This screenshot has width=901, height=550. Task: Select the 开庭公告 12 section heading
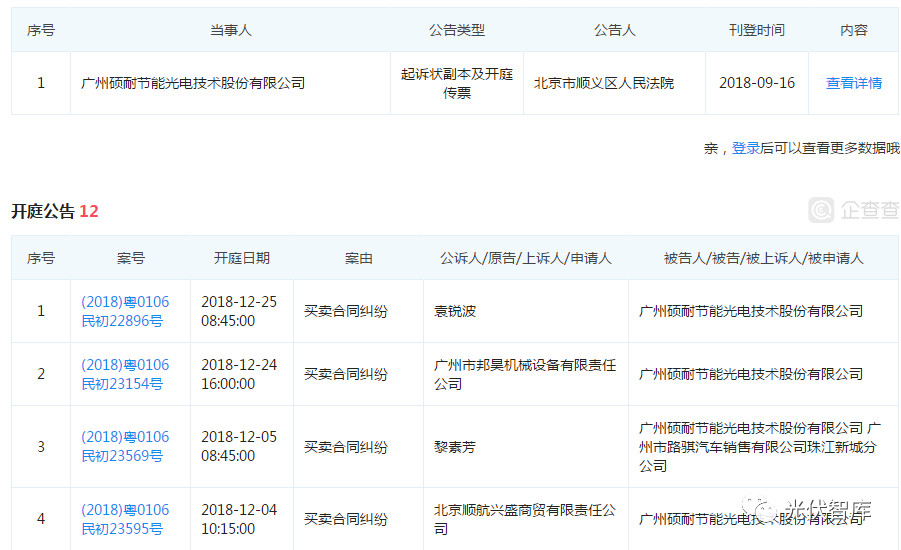[x=55, y=211]
